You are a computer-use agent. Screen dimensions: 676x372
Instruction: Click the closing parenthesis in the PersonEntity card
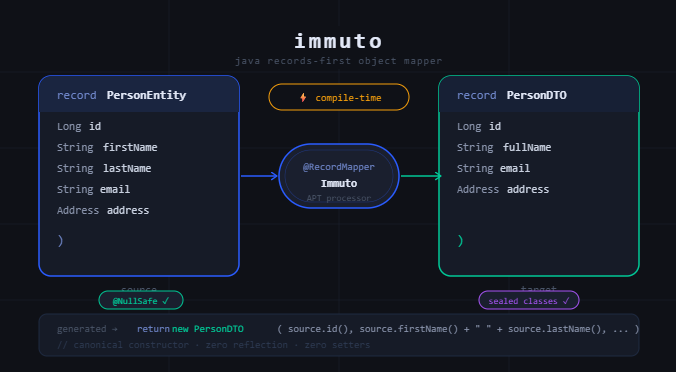click(60, 241)
